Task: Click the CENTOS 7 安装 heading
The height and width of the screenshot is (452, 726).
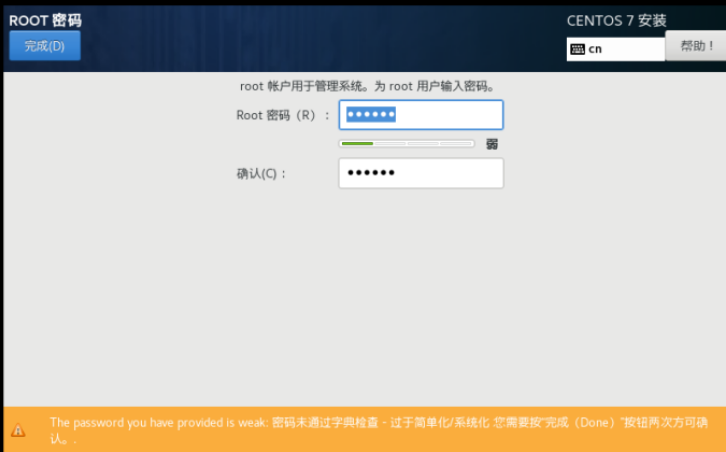Action: [616, 20]
